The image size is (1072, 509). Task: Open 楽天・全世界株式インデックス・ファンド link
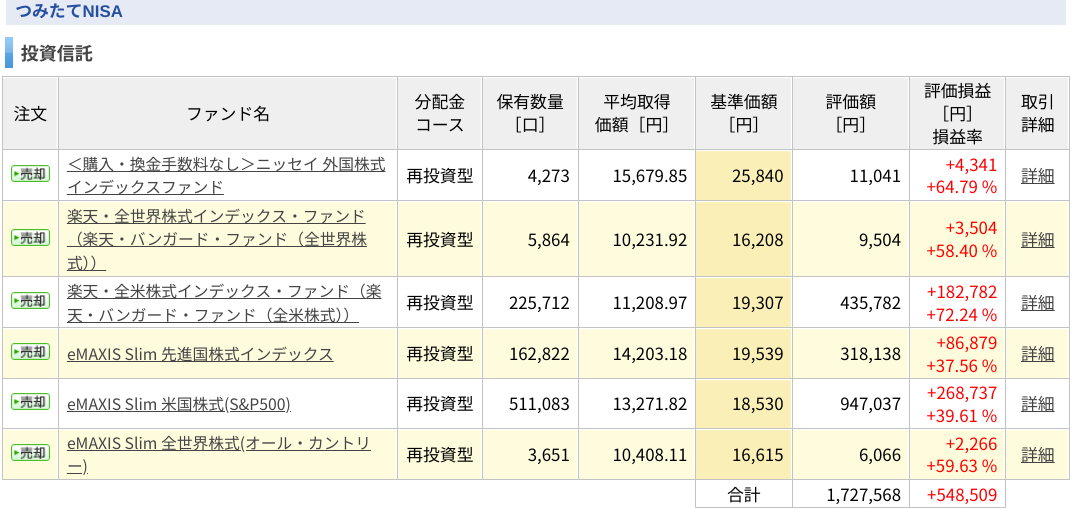217,239
